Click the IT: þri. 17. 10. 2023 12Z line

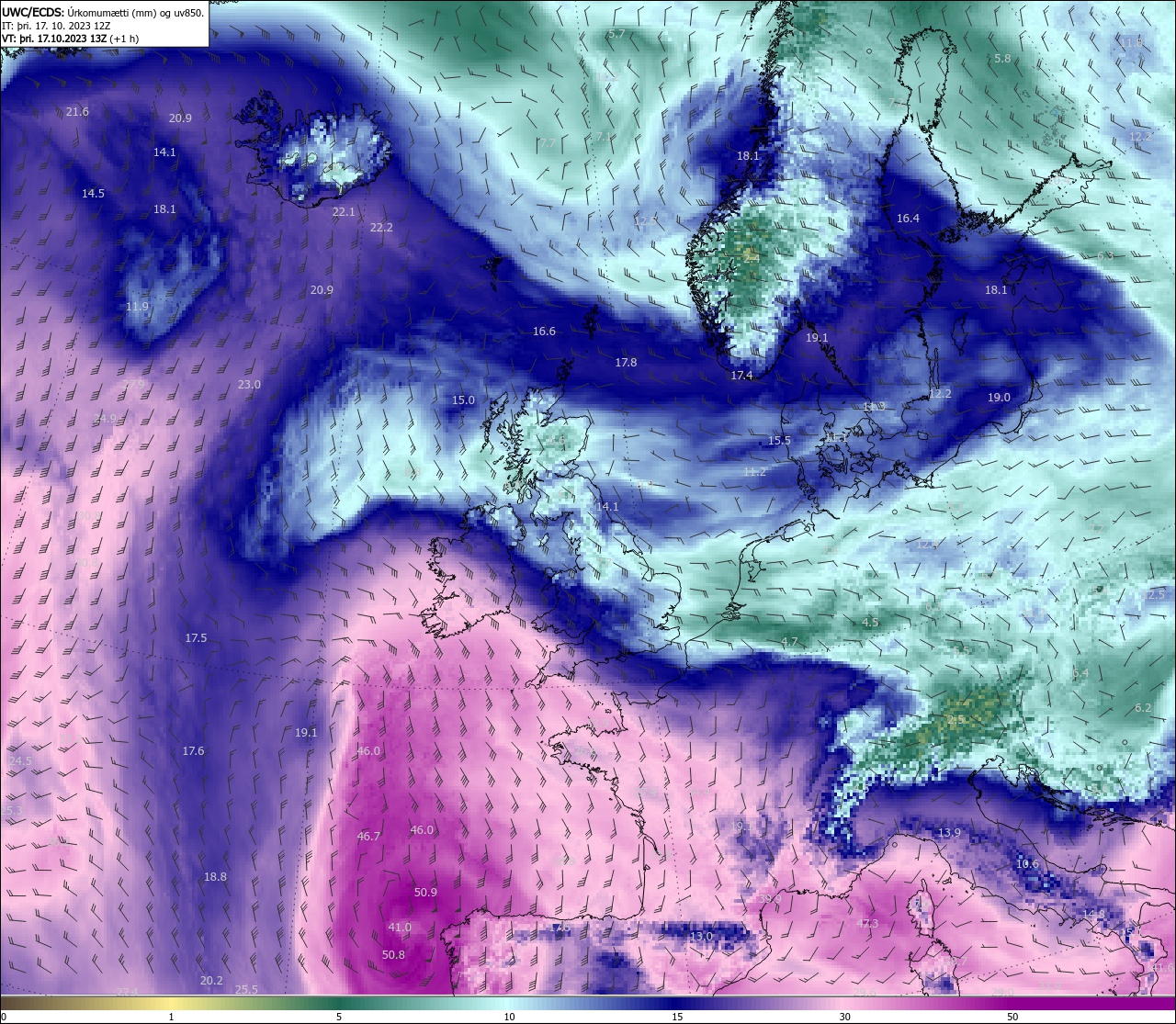click(x=56, y=26)
